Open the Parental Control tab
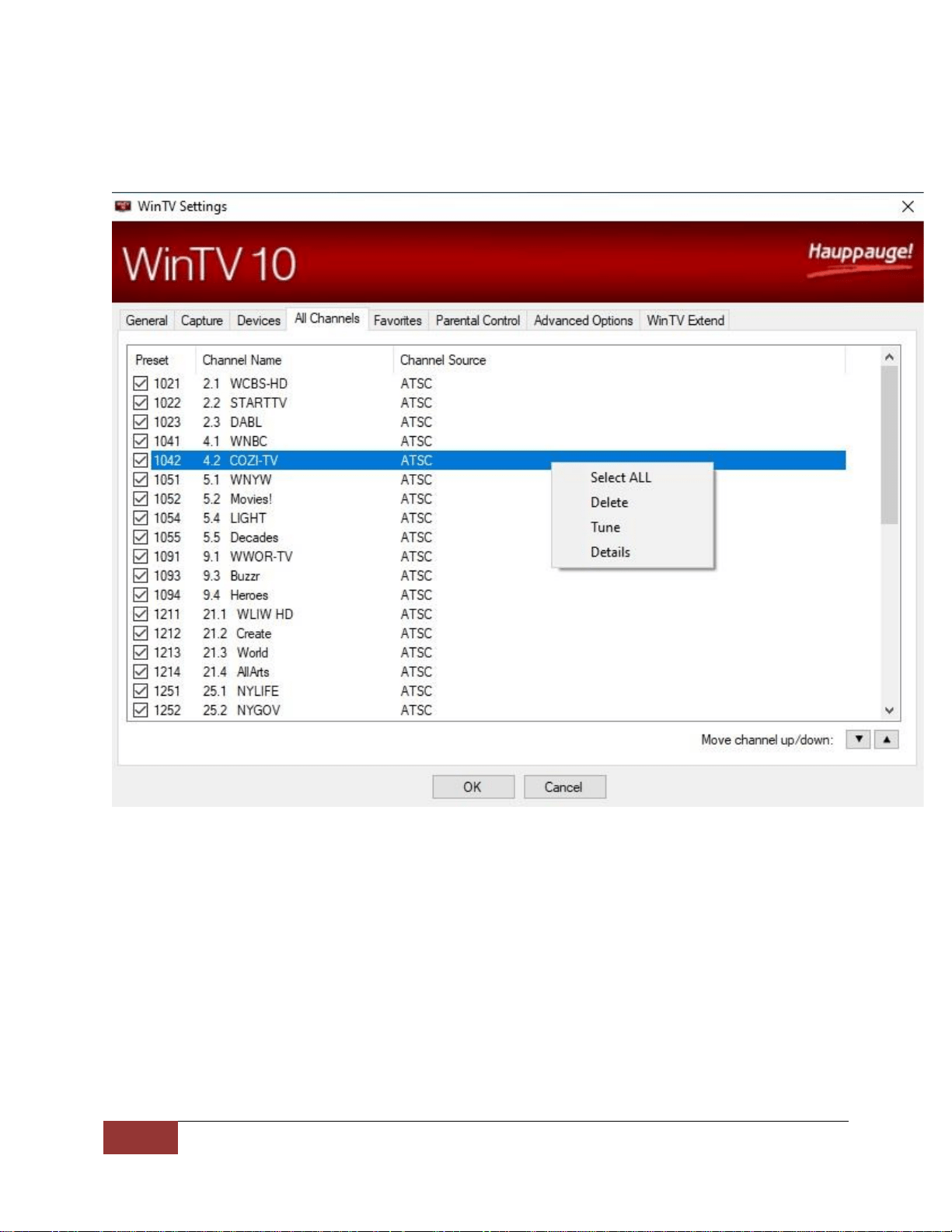Image resolution: width=952 pixels, height=1232 pixels. (x=477, y=320)
